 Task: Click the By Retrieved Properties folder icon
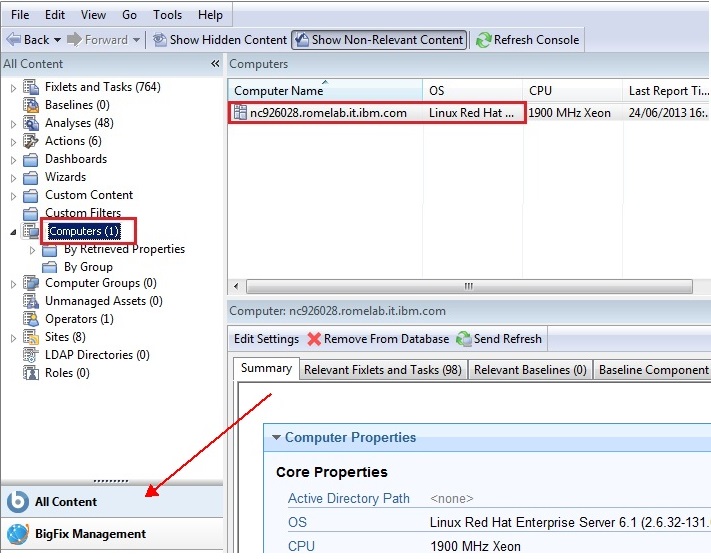[49, 249]
